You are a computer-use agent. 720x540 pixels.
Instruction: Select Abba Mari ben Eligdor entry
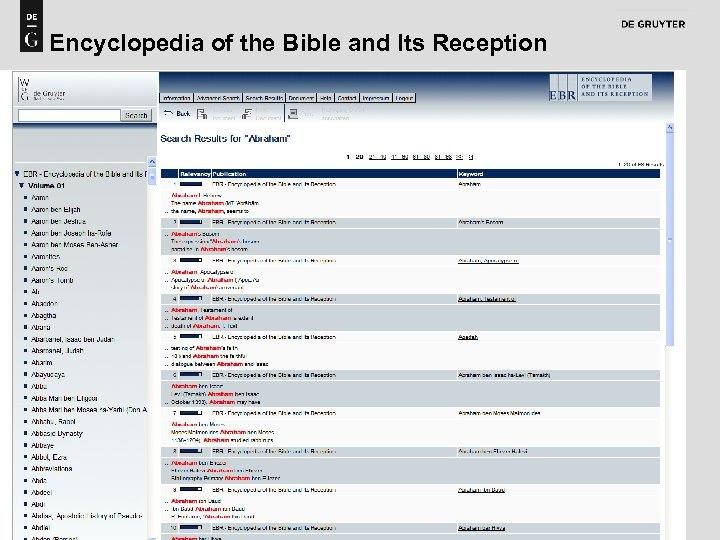click(64, 398)
